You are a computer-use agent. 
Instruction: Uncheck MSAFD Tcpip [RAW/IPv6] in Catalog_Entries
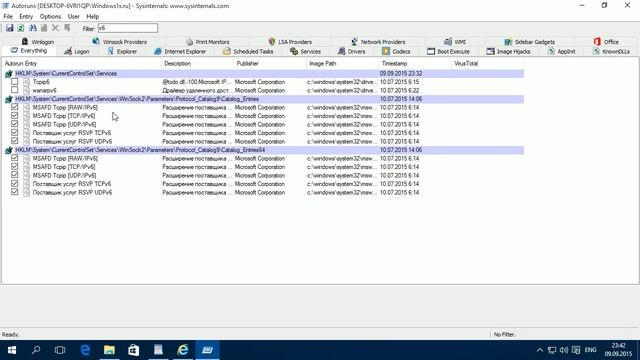pyautogui.click(x=15, y=107)
